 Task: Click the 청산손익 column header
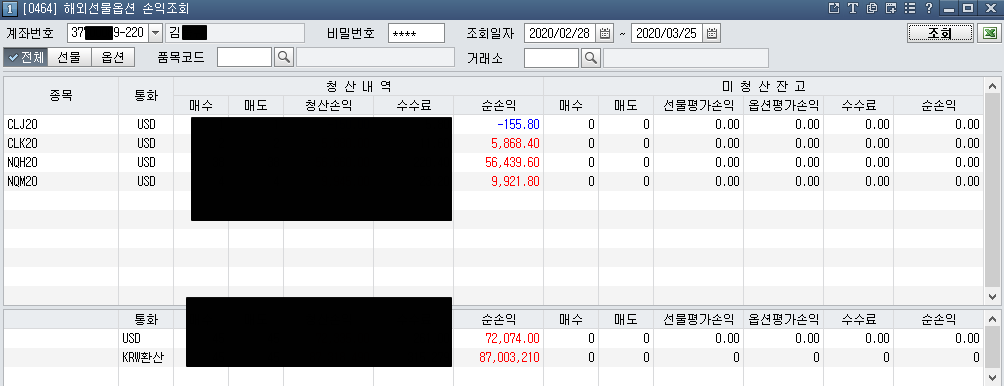tap(328, 106)
